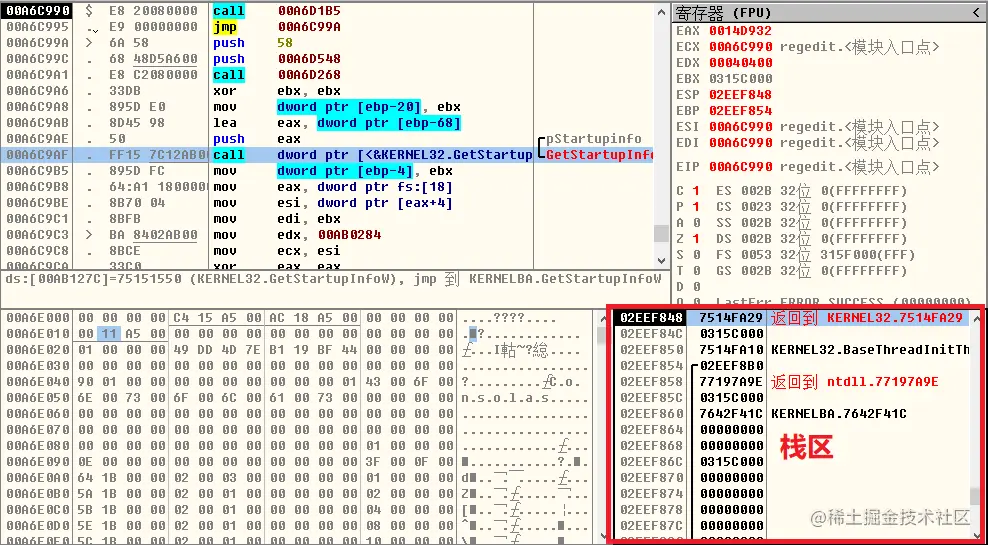The height and width of the screenshot is (545, 988).
Task: Select the 'mov edi, ebx' instruction
Action: click(277, 219)
